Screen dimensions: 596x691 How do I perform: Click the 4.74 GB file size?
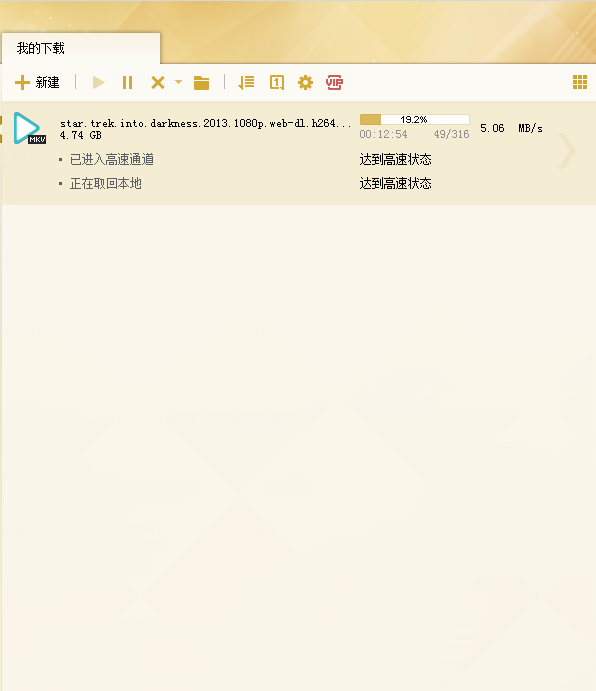(81, 135)
